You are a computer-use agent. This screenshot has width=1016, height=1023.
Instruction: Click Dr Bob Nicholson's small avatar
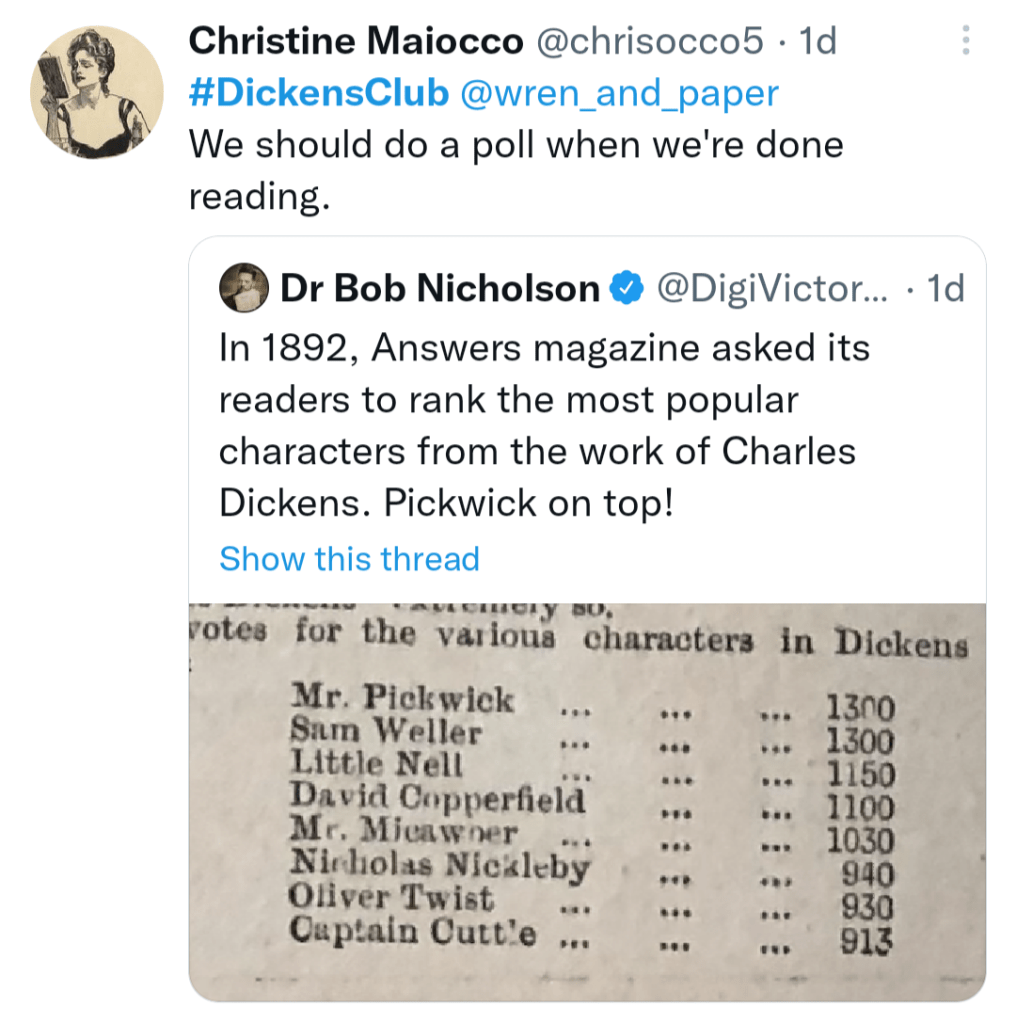click(x=243, y=289)
